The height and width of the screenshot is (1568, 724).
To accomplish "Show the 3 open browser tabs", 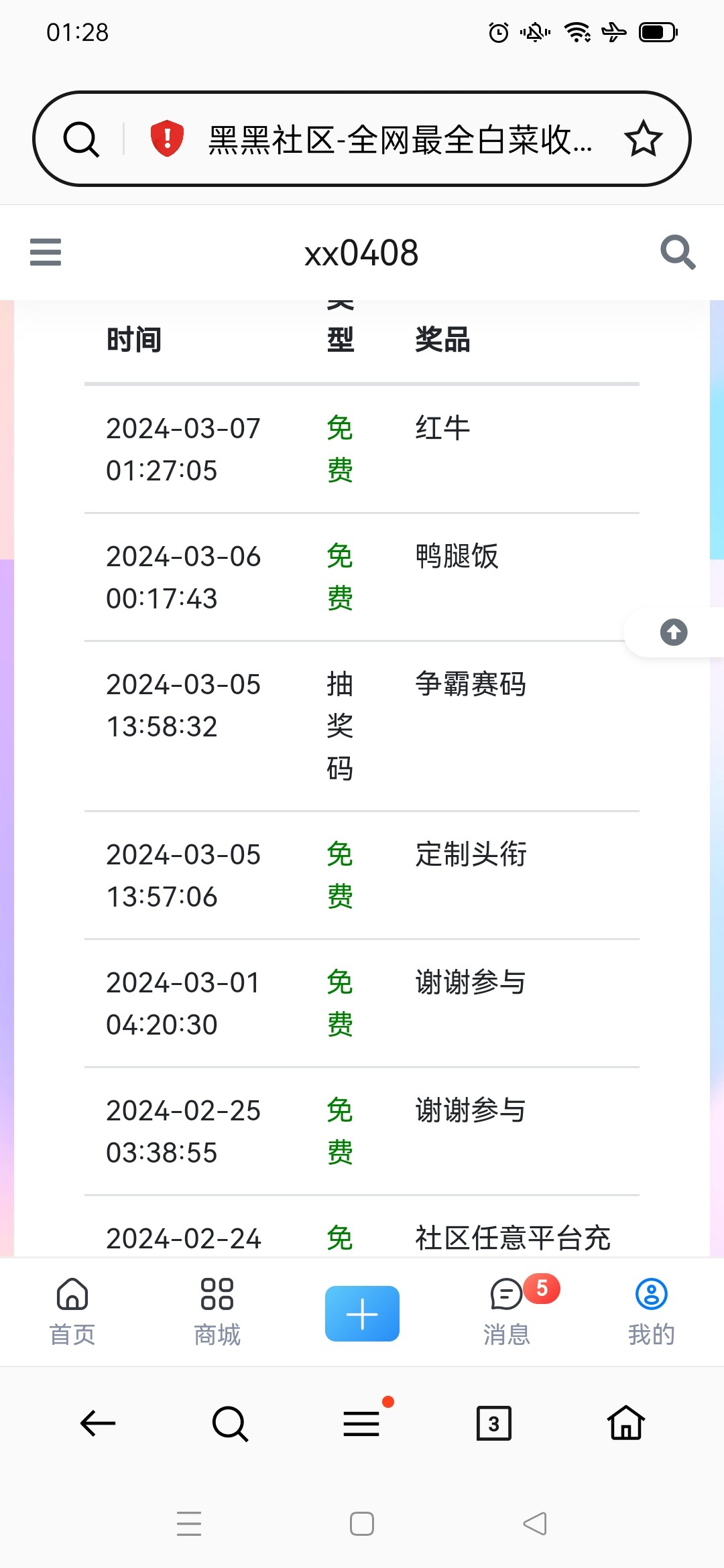I will tap(493, 1423).
